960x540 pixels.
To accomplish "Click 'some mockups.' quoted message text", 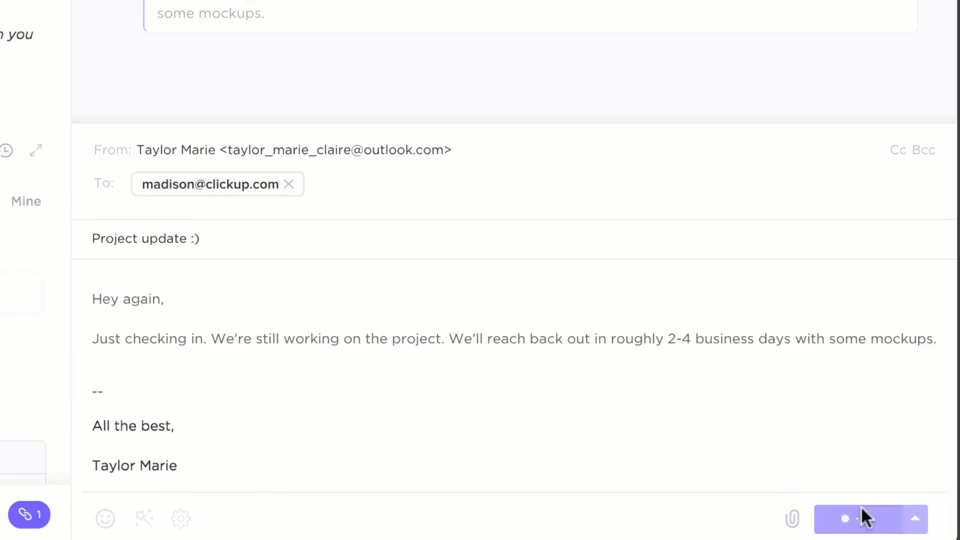I will pyautogui.click(x=211, y=13).
